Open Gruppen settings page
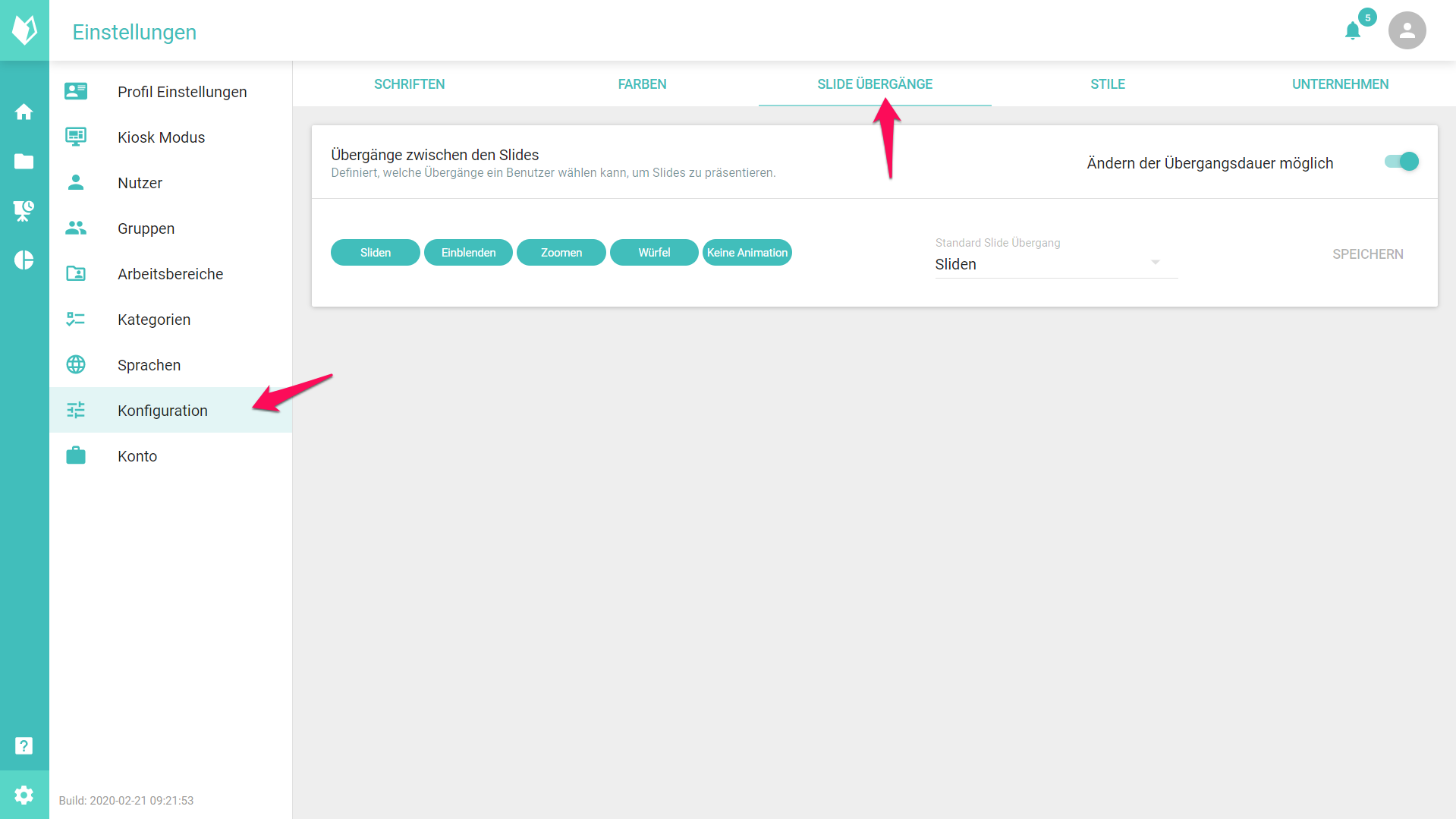 (x=171, y=228)
